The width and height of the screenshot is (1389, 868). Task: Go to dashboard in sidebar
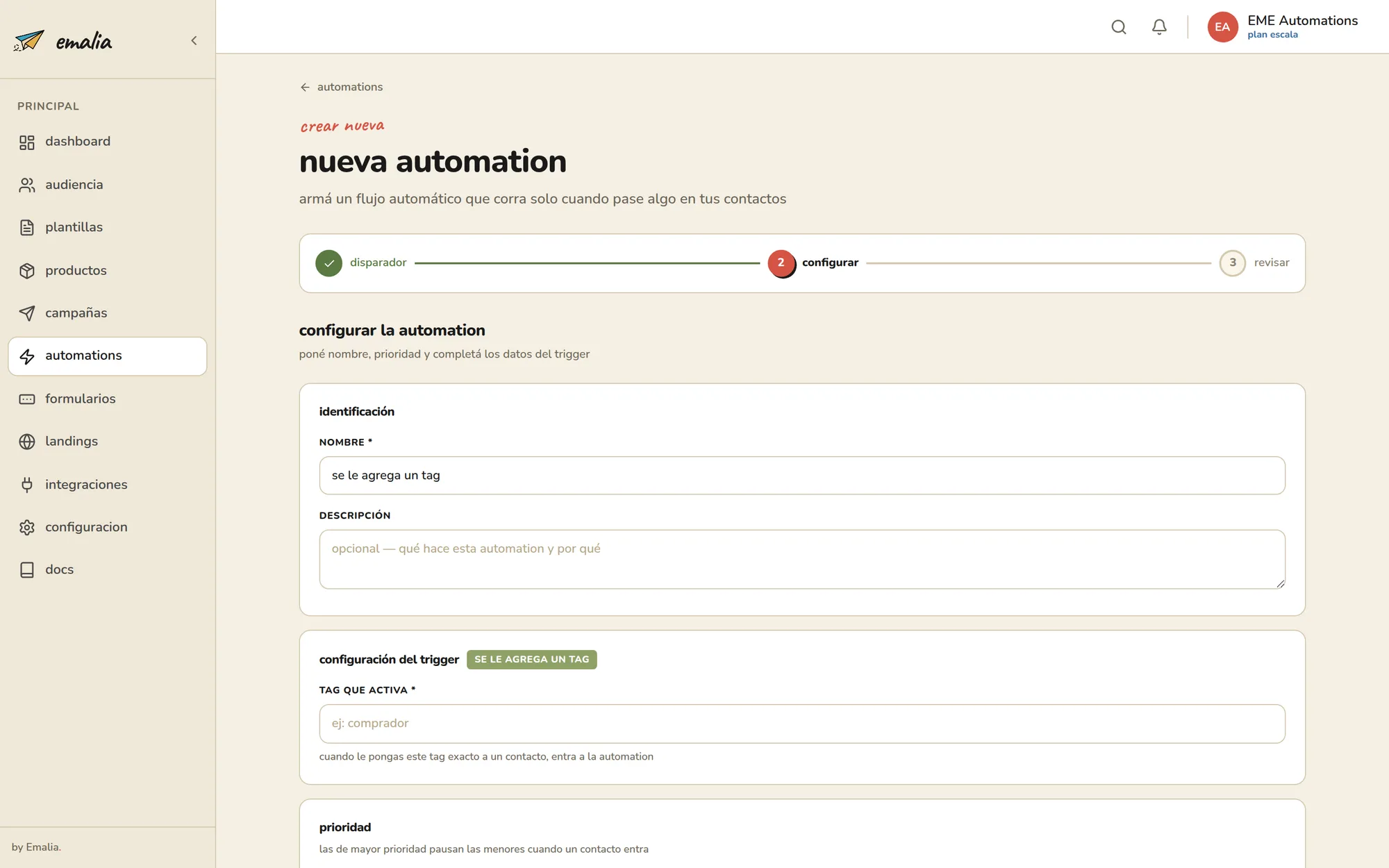(108, 142)
